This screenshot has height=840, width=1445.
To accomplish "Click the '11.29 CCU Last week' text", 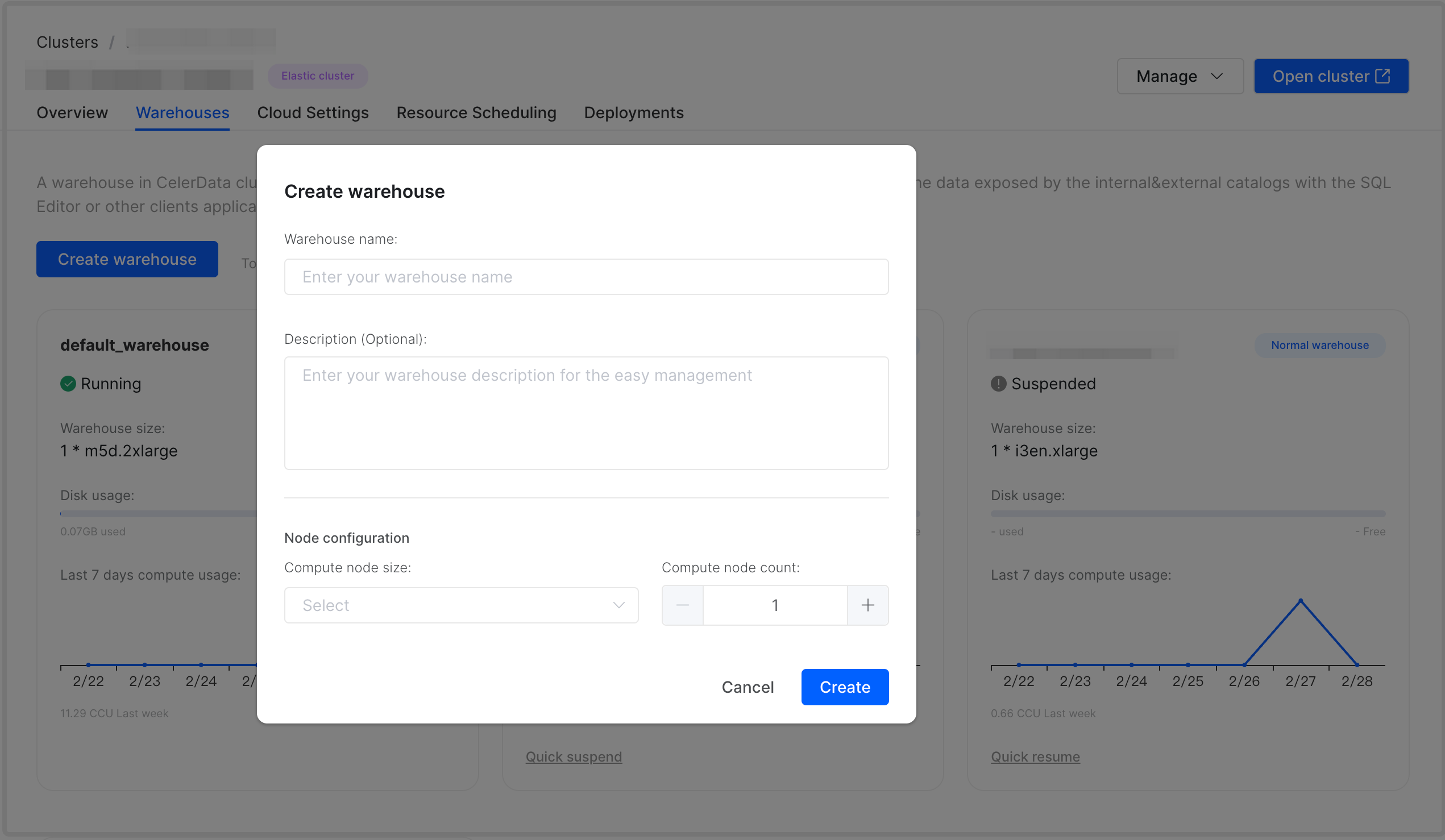I will coord(114,713).
